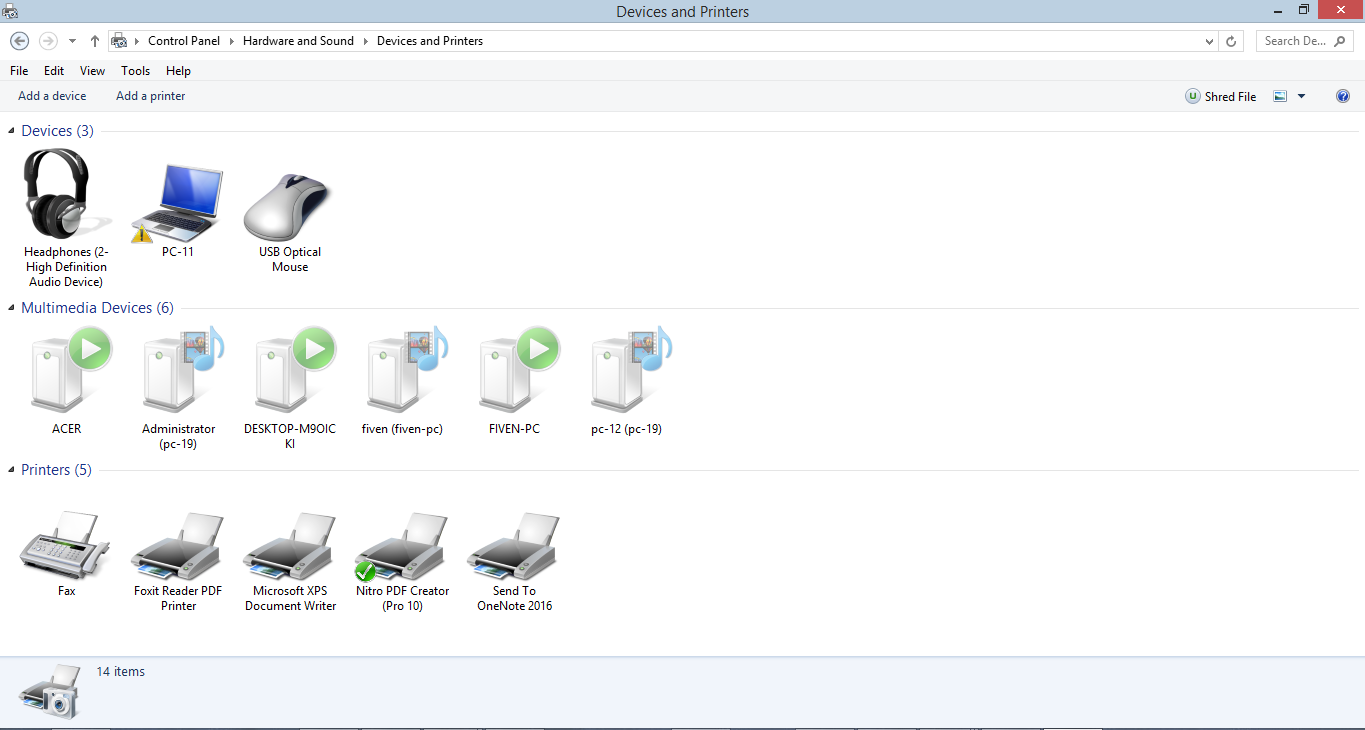Navigate to Control Panel breadcrumb

coord(184,41)
